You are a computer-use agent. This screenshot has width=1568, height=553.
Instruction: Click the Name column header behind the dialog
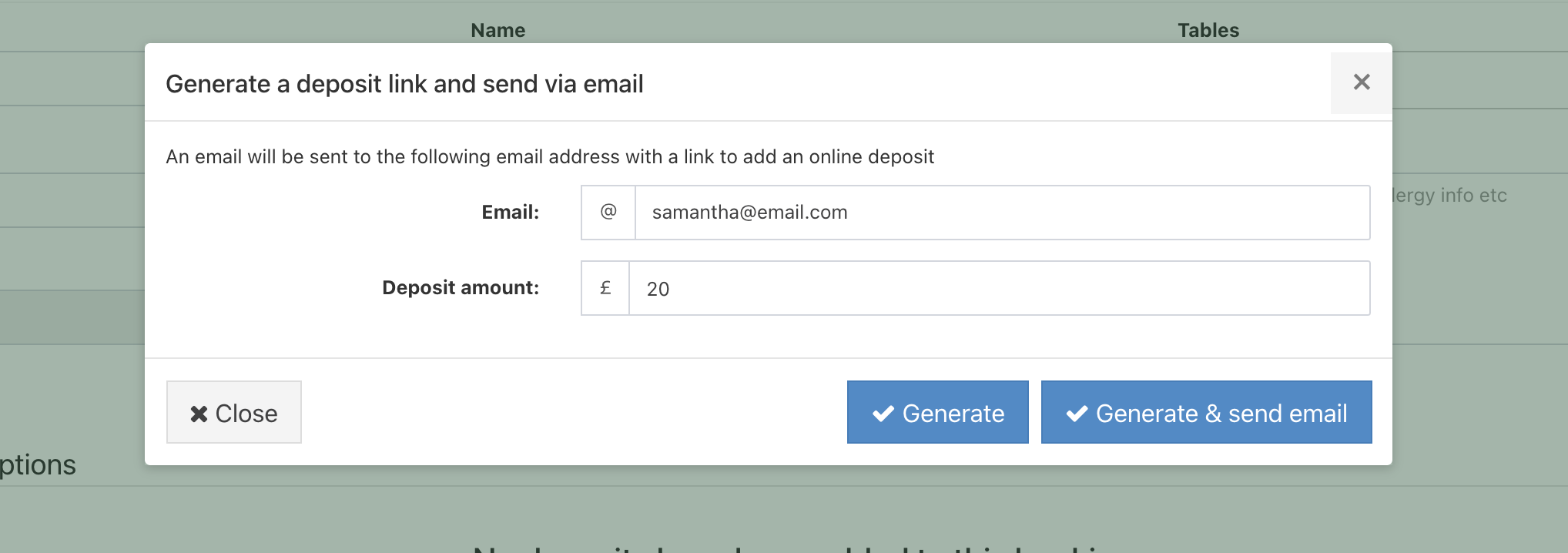tap(498, 30)
